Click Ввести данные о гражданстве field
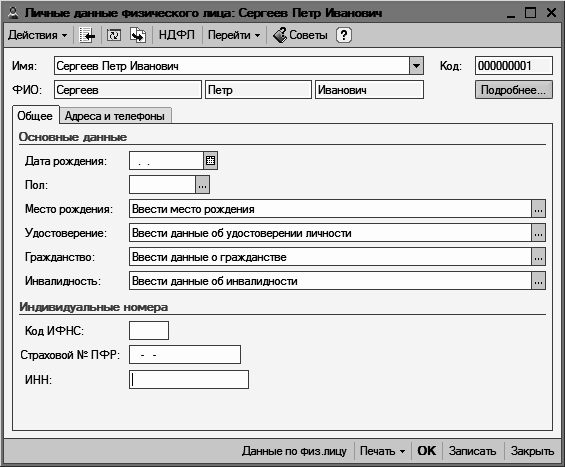 (x=330, y=257)
